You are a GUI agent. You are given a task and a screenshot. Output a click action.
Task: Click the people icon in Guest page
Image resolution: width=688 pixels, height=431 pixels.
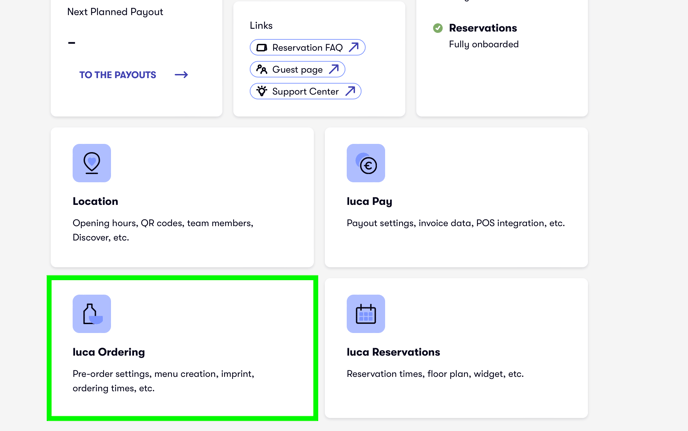point(262,69)
